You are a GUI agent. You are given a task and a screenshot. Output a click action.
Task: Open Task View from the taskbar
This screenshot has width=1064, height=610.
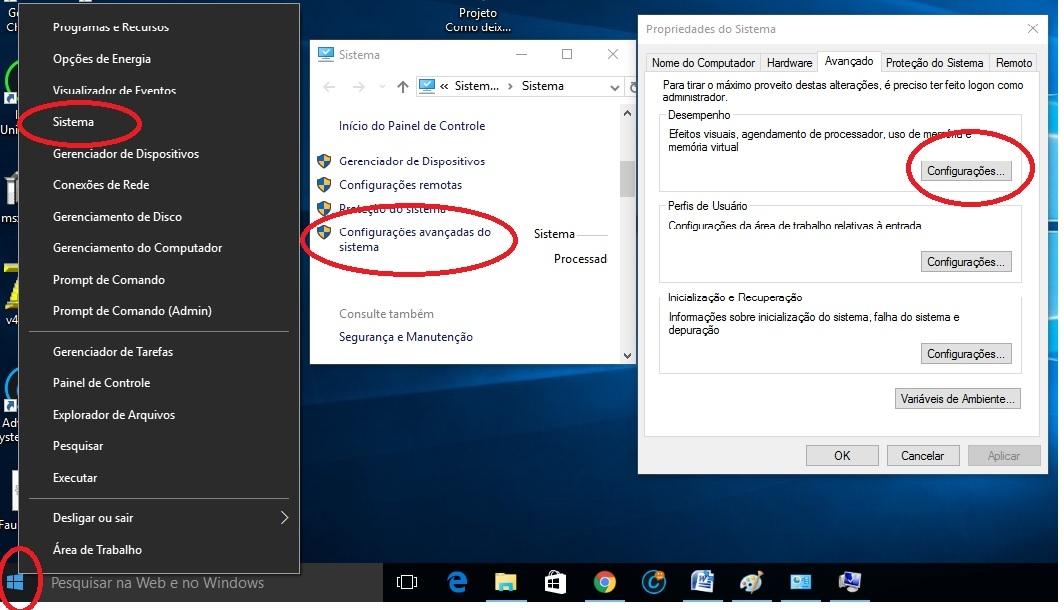coord(407,582)
